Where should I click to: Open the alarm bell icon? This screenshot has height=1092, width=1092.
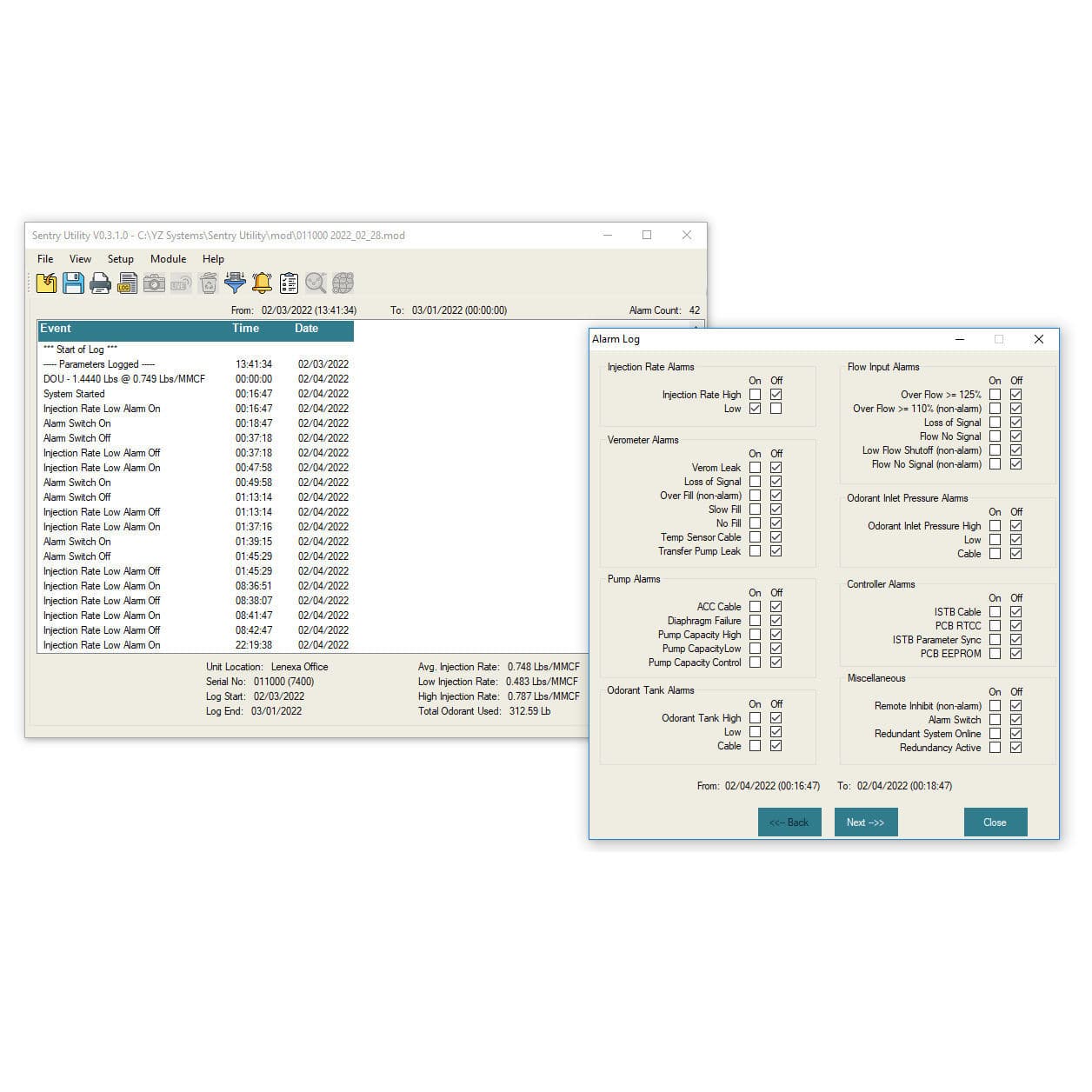pyautogui.click(x=261, y=283)
